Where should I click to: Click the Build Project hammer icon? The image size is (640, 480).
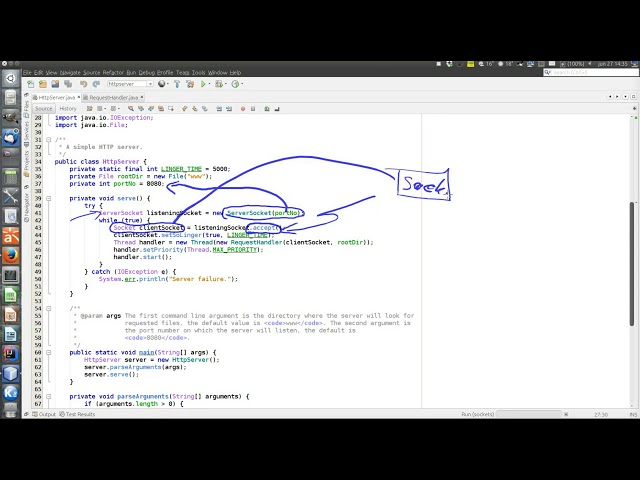(x=177, y=84)
